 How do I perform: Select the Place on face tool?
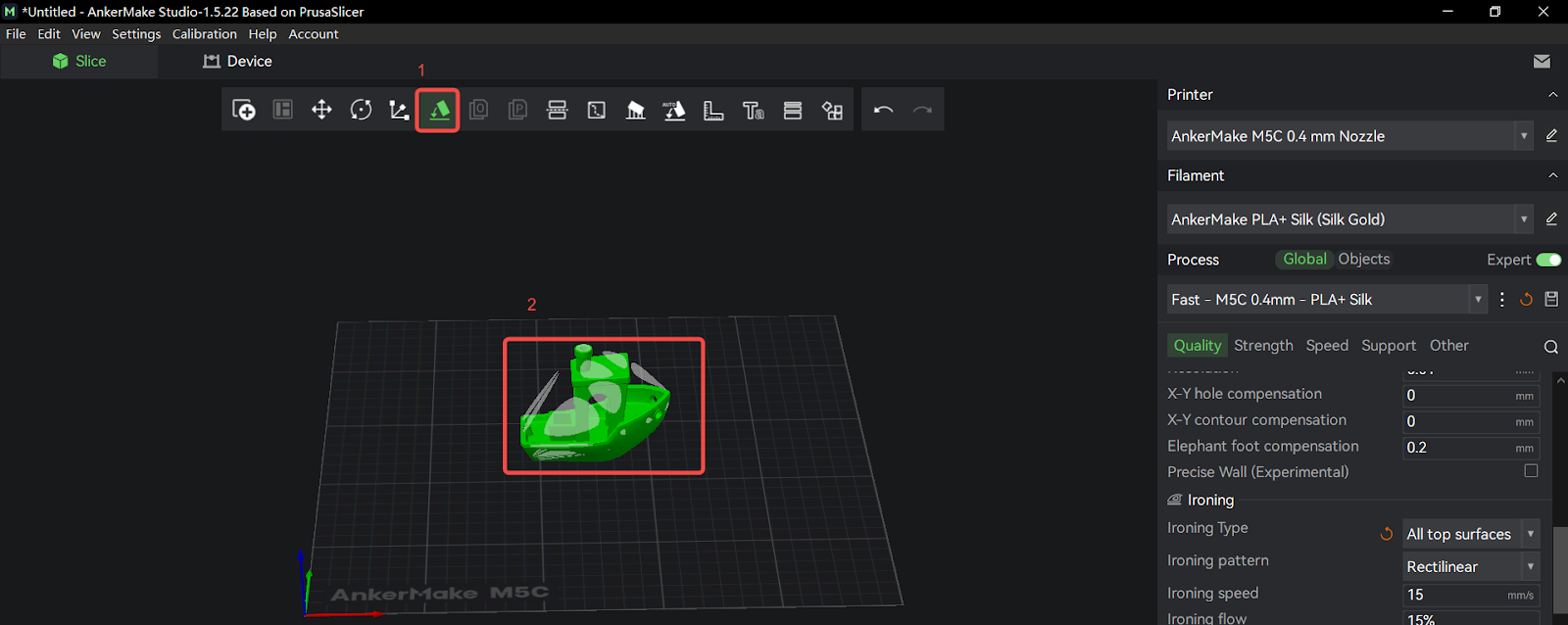pos(439,110)
